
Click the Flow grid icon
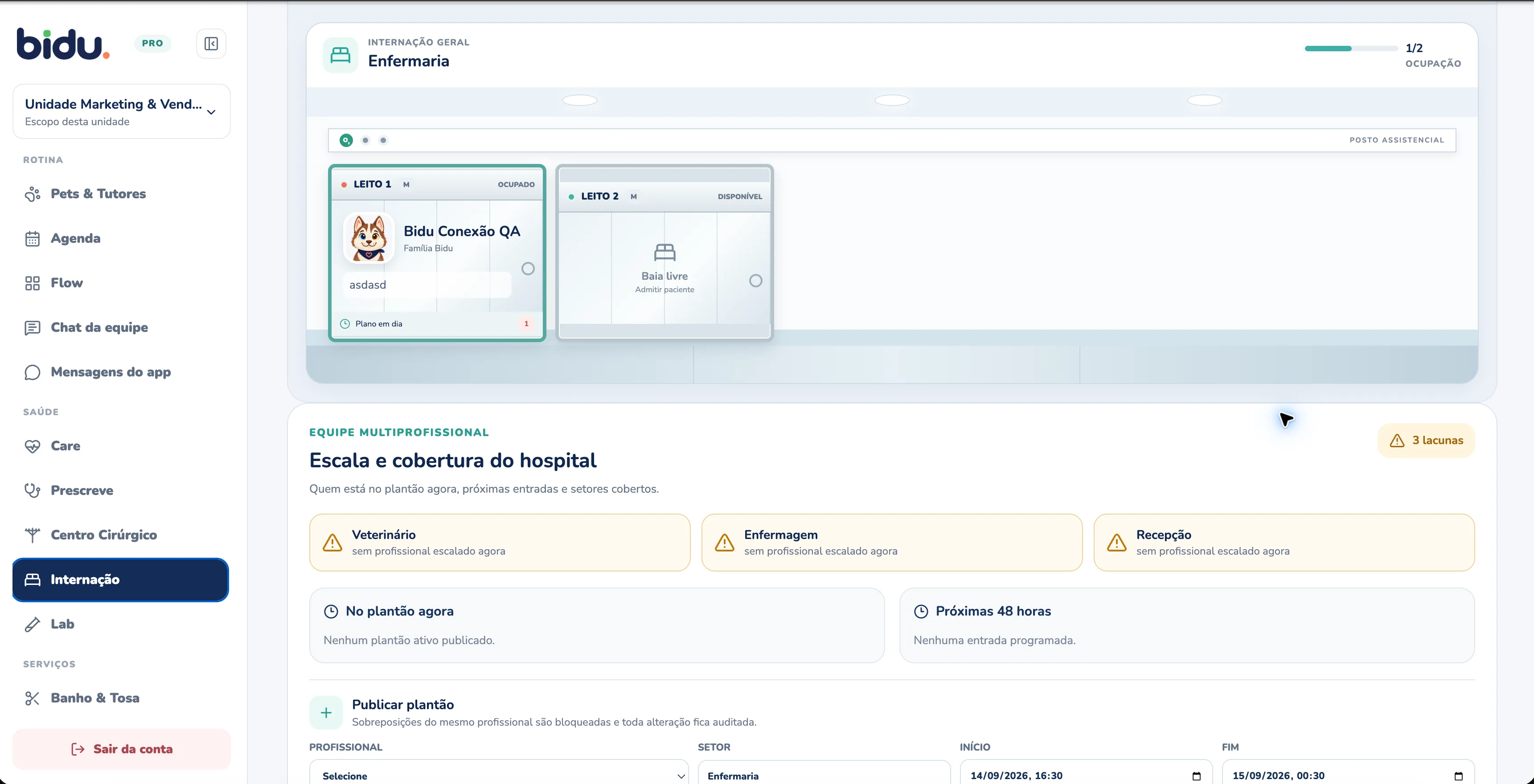pyautogui.click(x=32, y=283)
